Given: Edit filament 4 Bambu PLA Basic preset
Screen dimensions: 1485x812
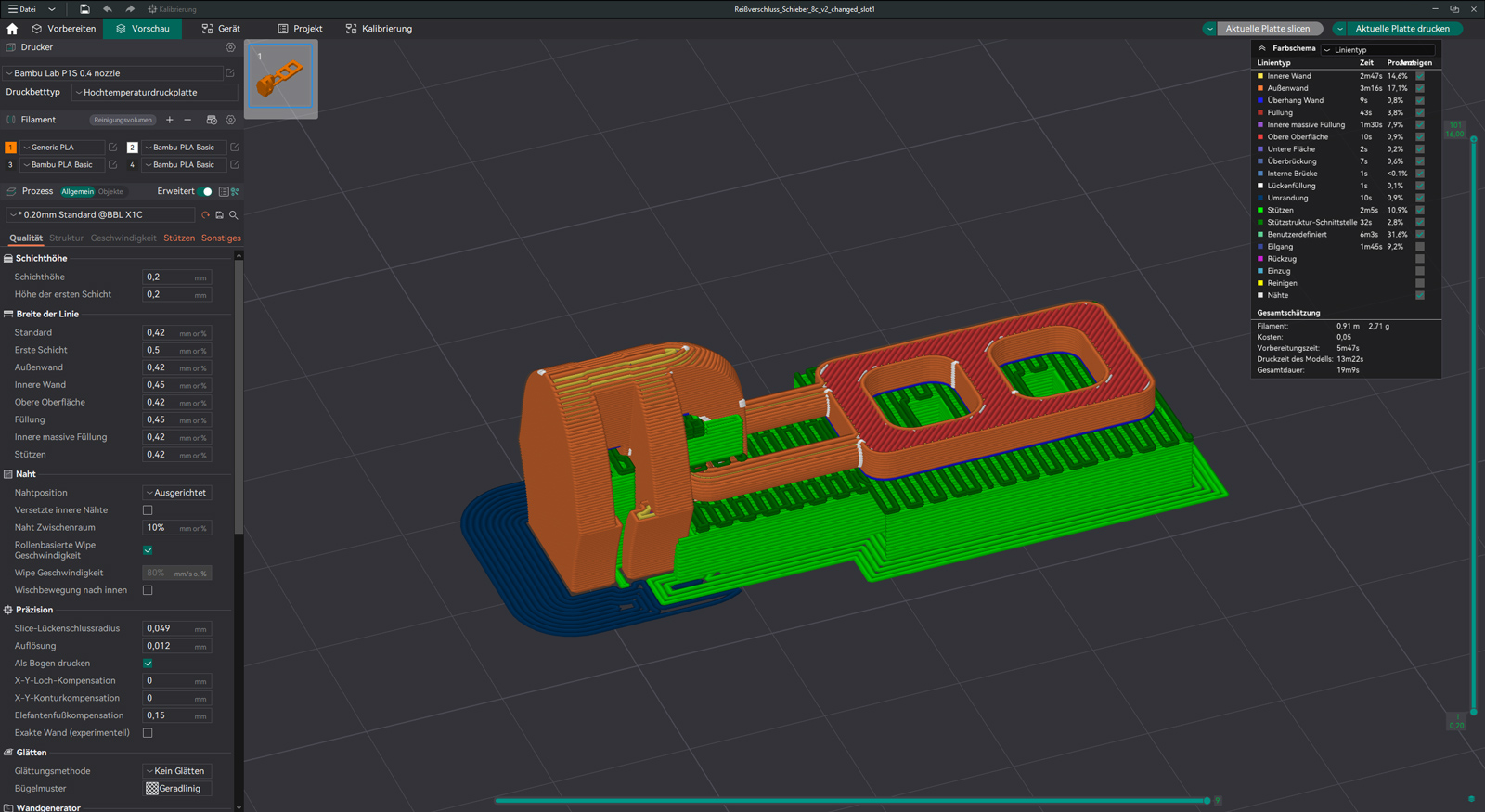Looking at the screenshot, I should [235, 165].
